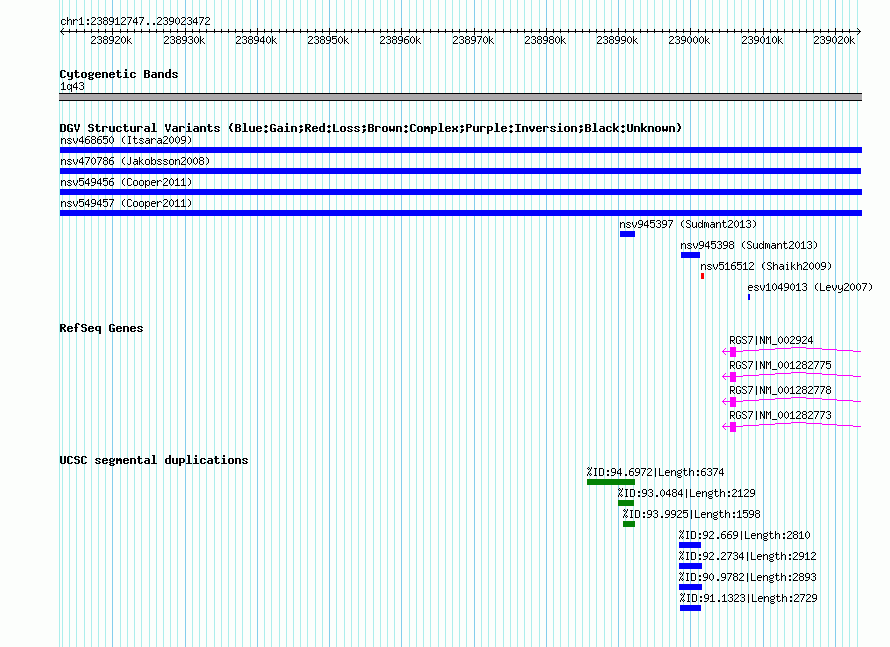Viewport: 890px width, 647px height.
Task: Click label nsv549457 (Cooper2011)
Action: click(x=126, y=203)
